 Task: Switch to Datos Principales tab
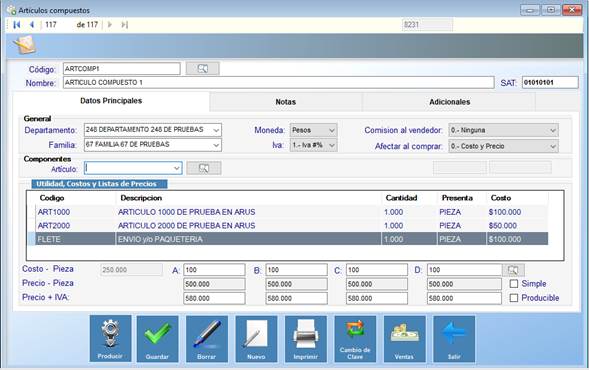[111, 101]
